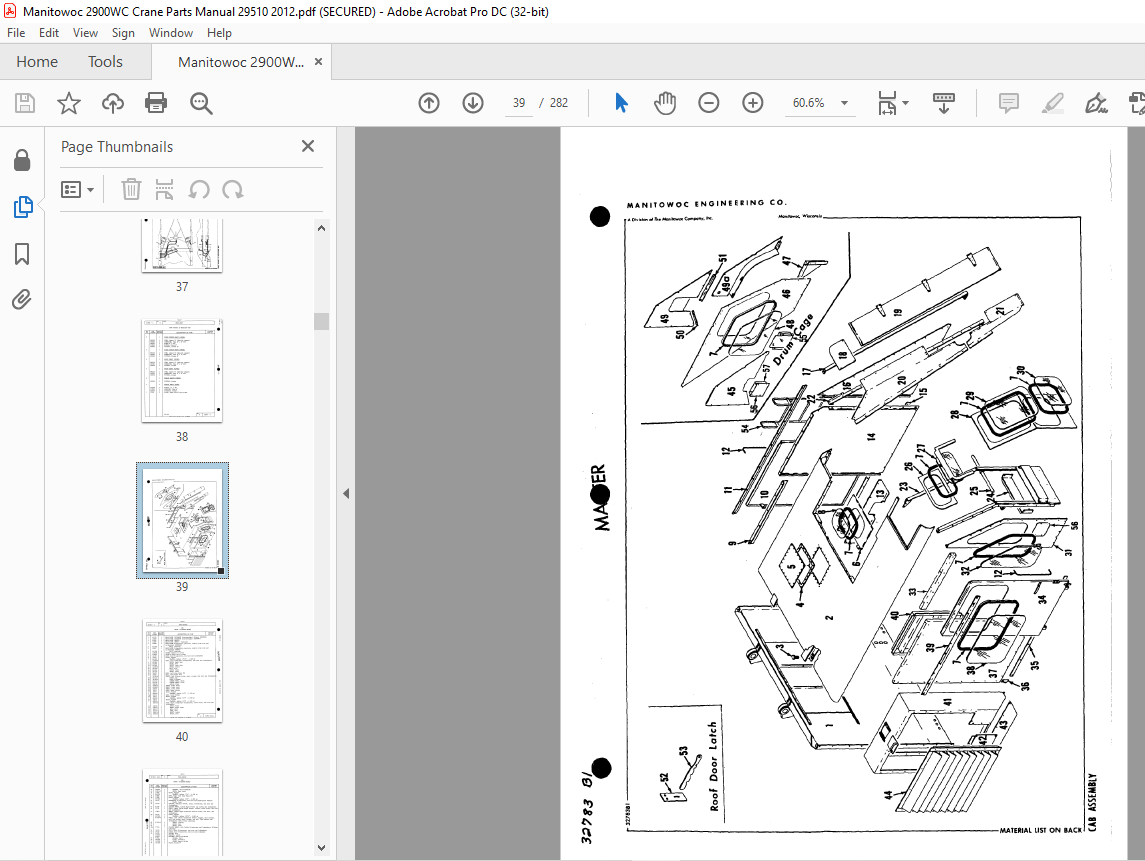The width and height of the screenshot is (1145, 861).
Task: Open the Bookmarks panel
Action: (22, 254)
